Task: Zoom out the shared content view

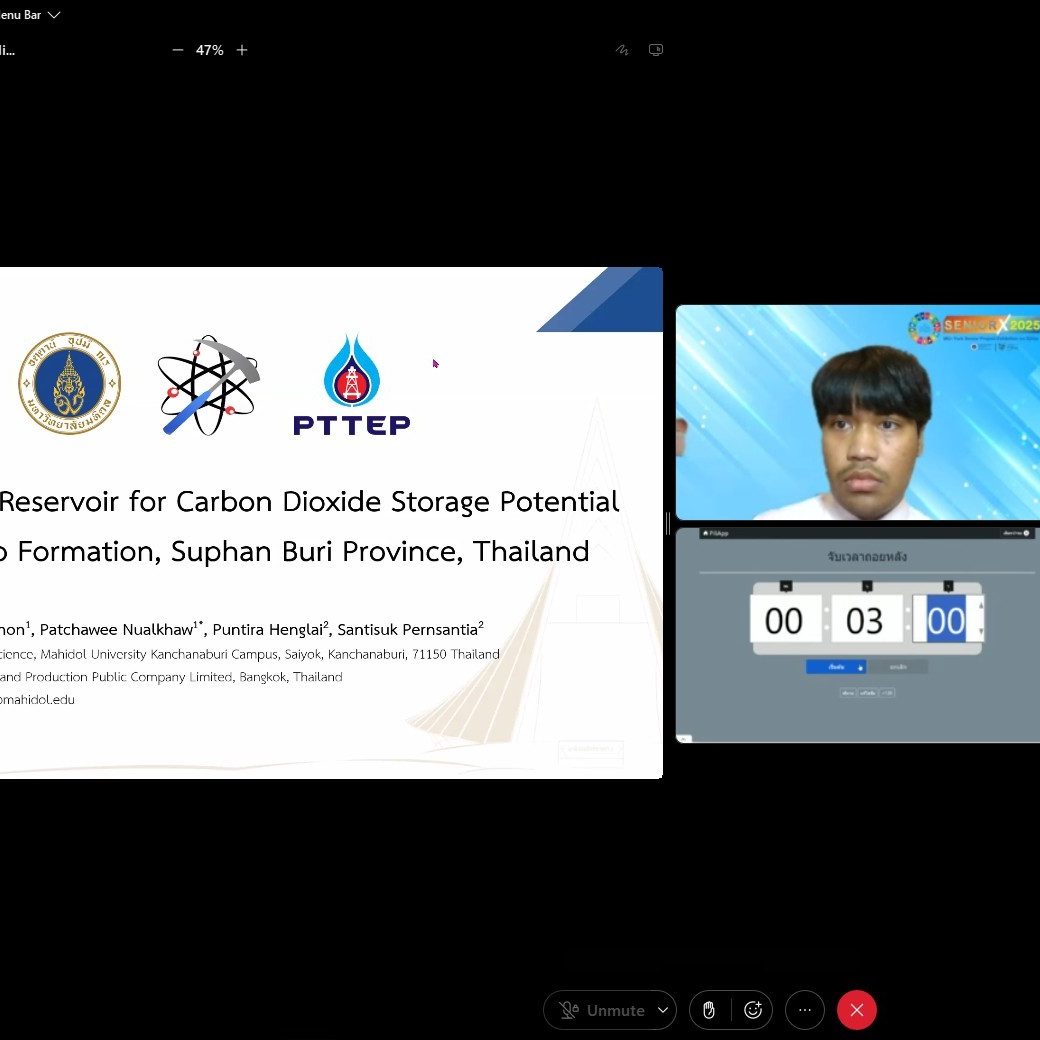Action: 178,50
